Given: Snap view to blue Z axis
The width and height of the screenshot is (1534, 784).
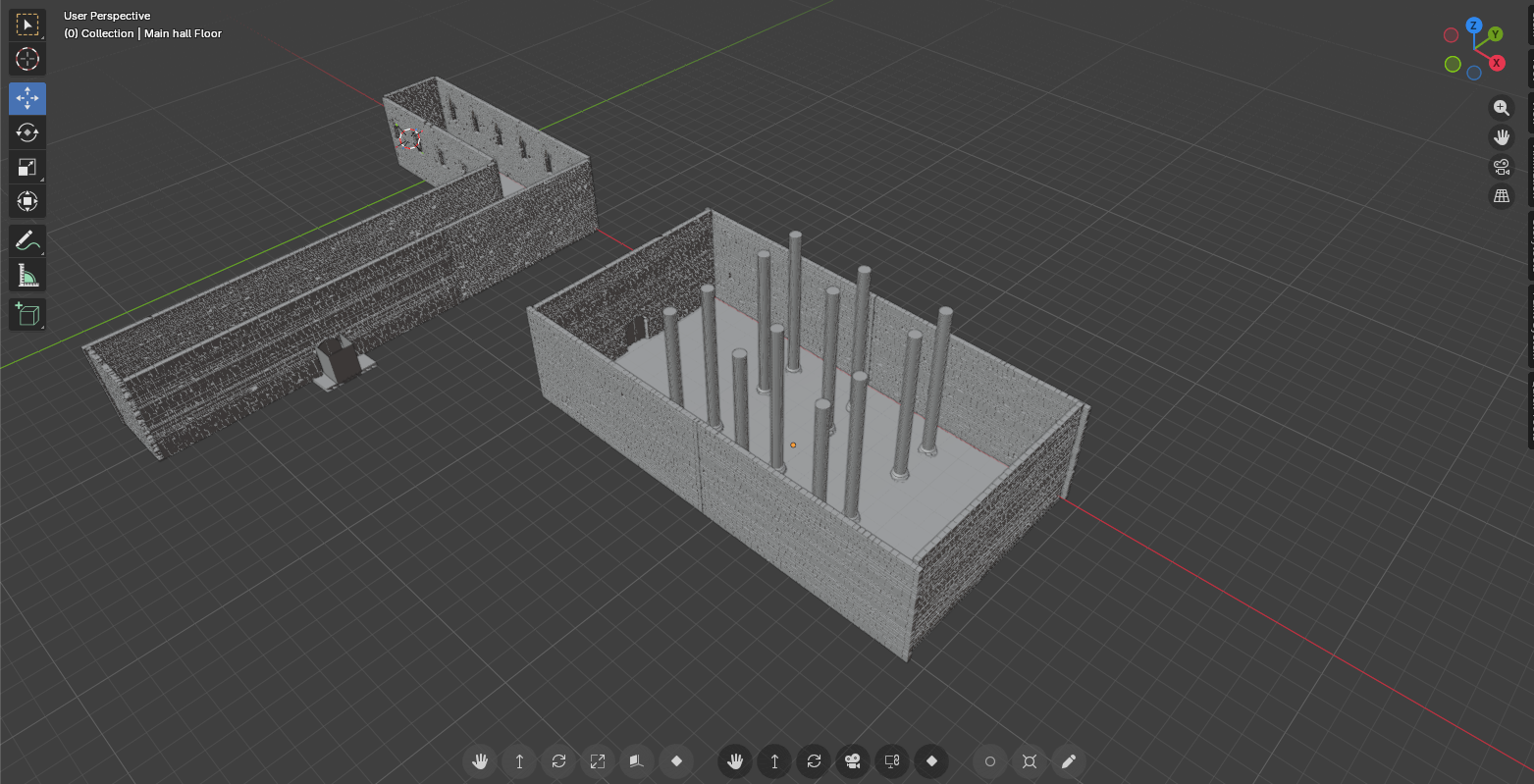Looking at the screenshot, I should pos(1473,26).
